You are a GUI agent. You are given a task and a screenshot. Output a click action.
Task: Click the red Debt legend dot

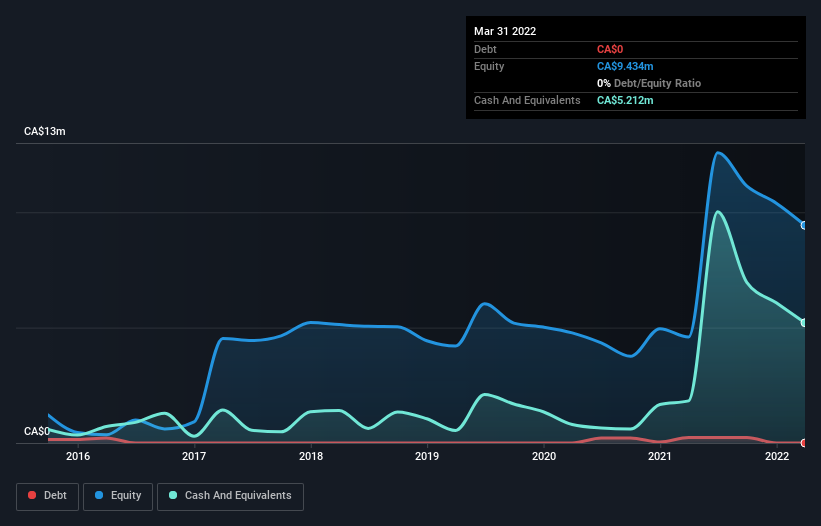32,495
